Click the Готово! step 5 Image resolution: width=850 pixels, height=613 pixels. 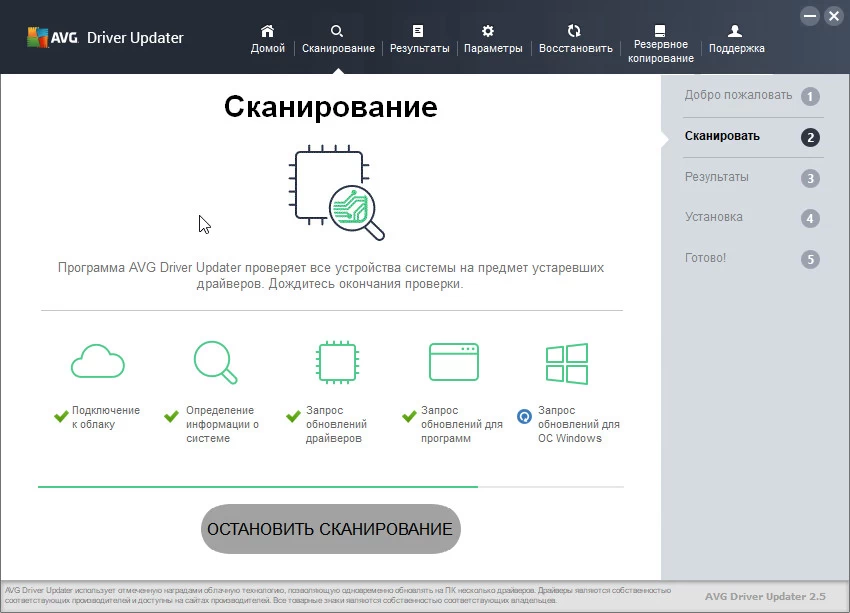[751, 258]
